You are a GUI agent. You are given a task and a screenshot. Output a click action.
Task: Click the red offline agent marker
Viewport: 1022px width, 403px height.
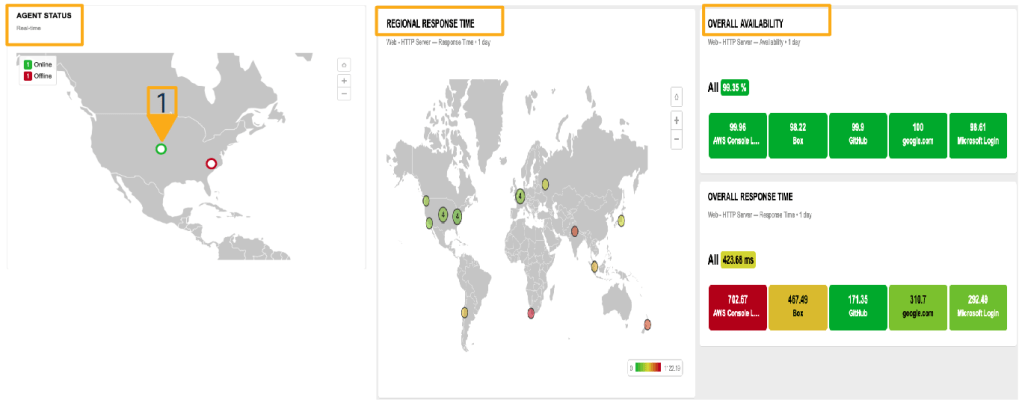[211, 163]
